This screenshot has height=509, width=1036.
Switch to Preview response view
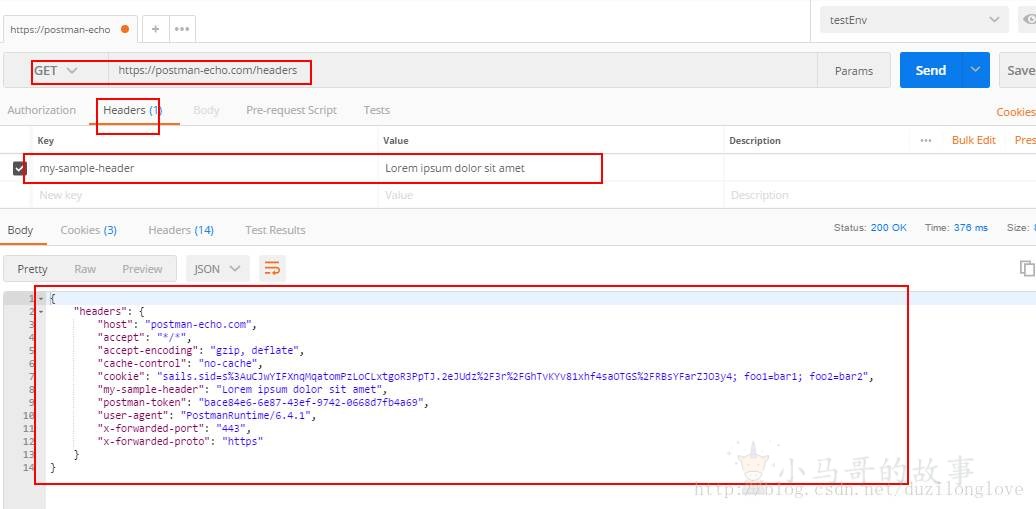[x=142, y=268]
